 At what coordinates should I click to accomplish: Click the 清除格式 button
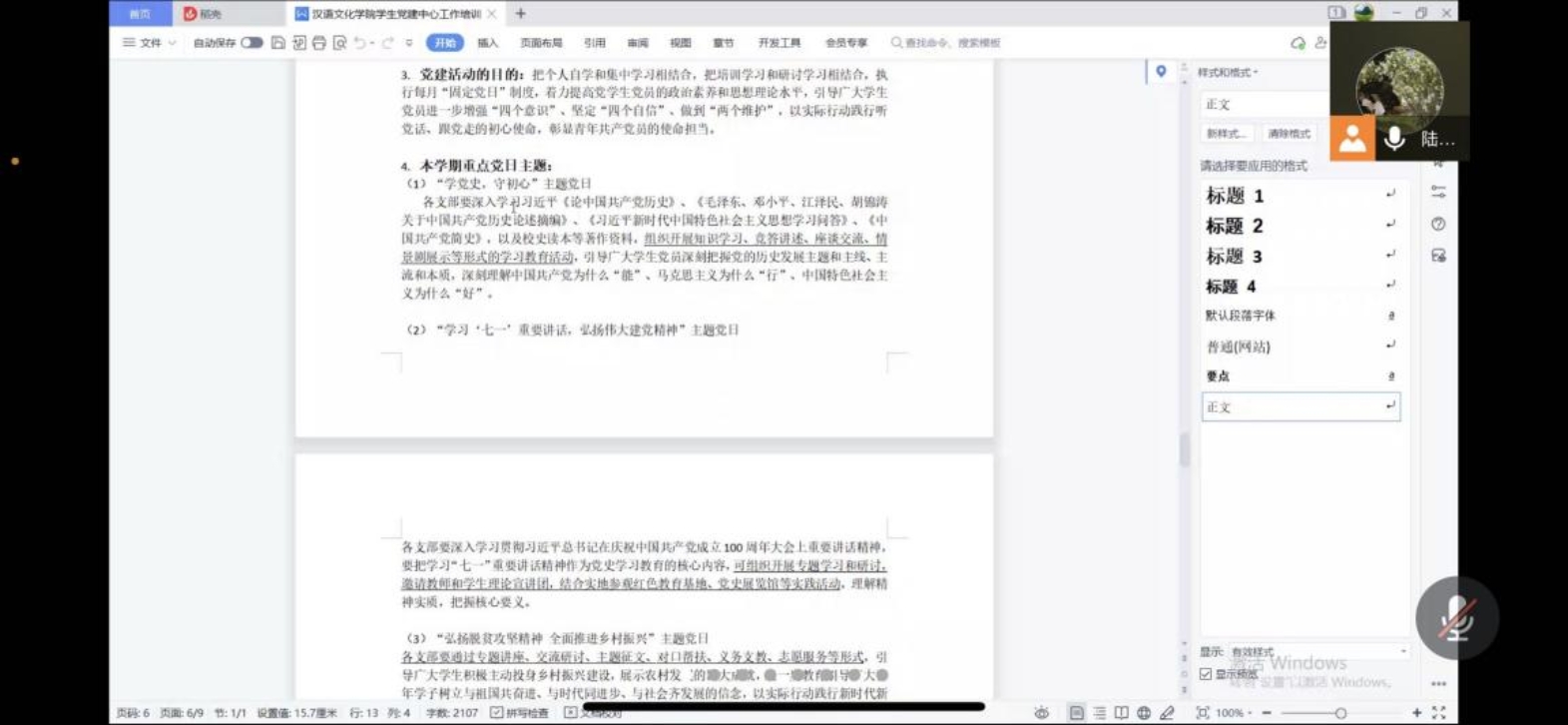pos(1289,134)
